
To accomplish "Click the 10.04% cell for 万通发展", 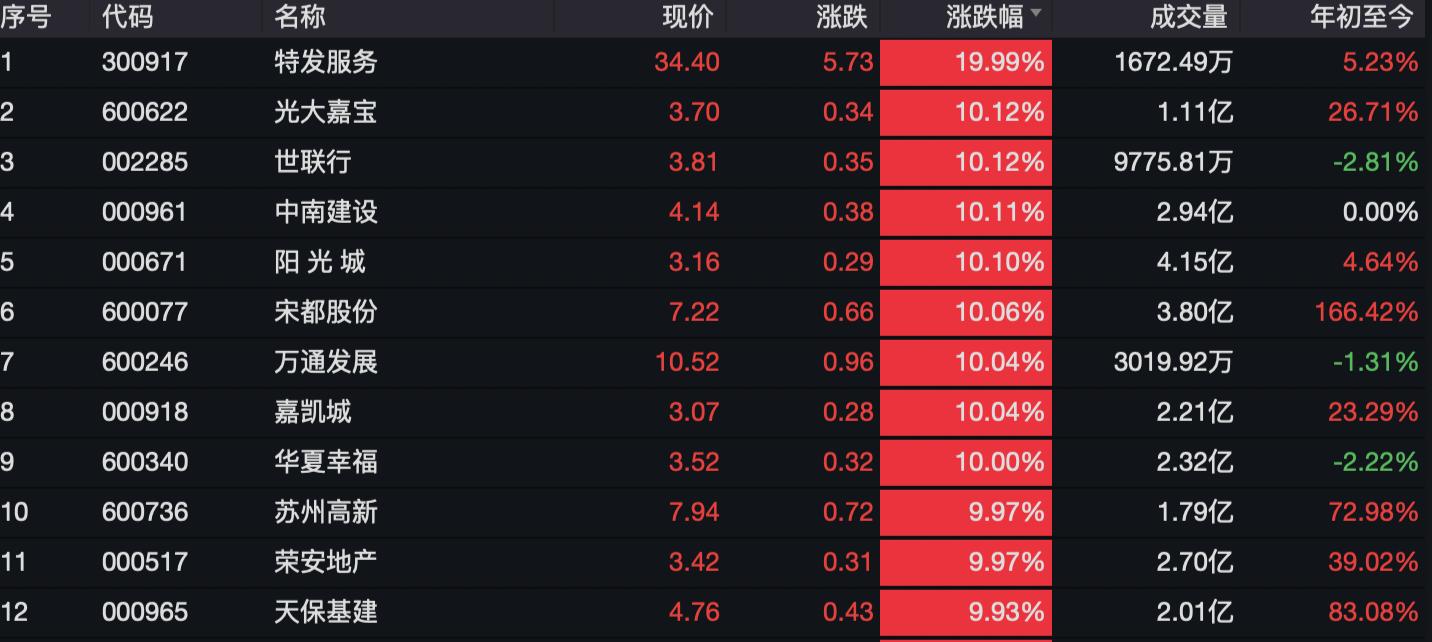I will coord(966,362).
